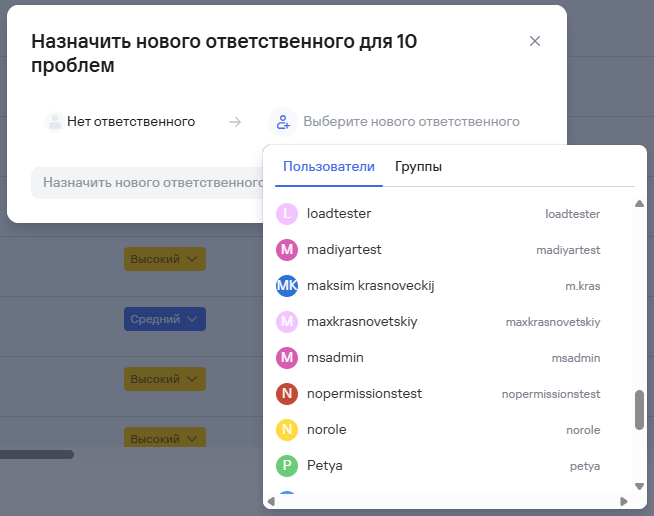Click the yellow N avatar of norole
Viewport: 654px width, 516px height.
(287, 429)
